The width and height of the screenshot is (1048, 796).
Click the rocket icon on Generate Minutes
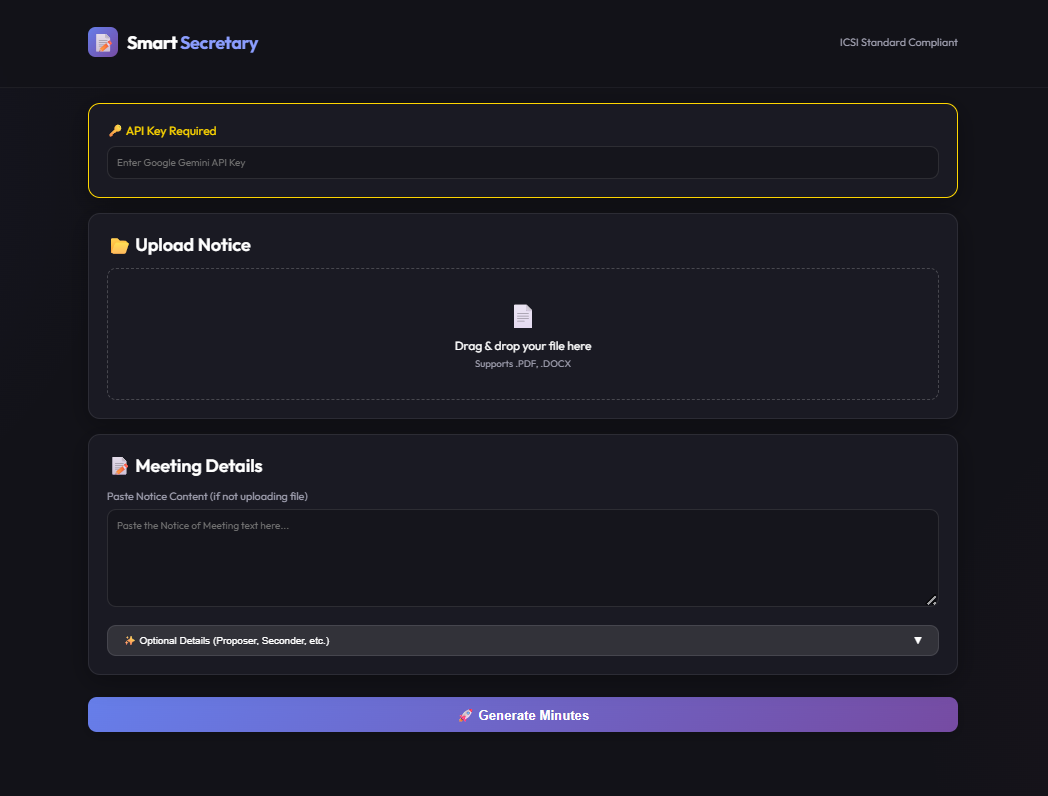pyautogui.click(x=465, y=716)
